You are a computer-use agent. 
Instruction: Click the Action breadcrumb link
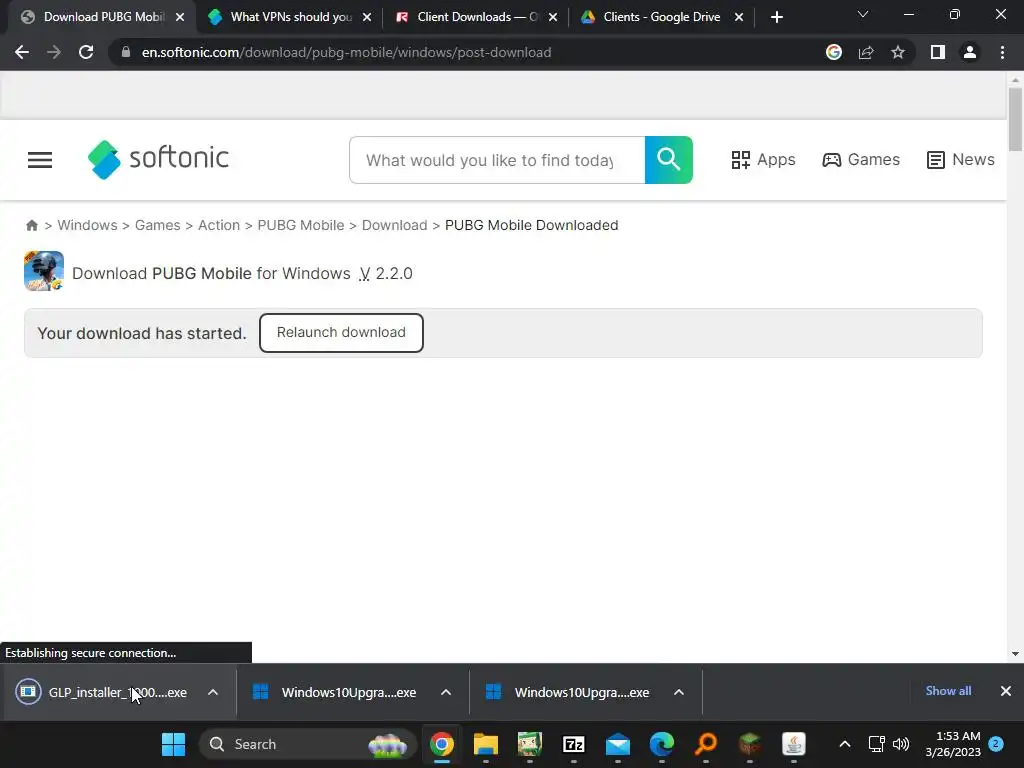pos(219,225)
